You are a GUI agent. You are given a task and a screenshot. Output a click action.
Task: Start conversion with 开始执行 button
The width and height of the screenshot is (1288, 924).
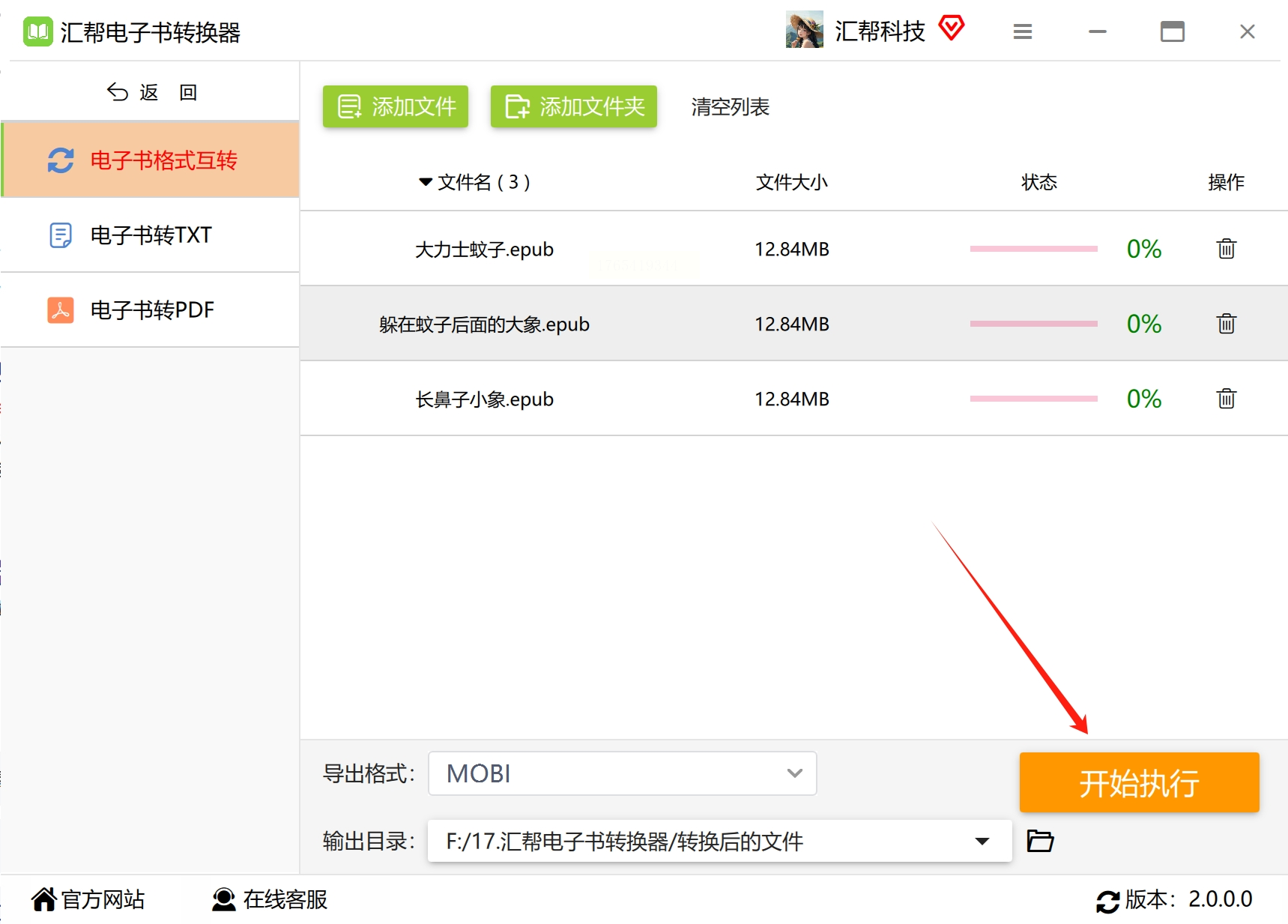(x=1139, y=782)
